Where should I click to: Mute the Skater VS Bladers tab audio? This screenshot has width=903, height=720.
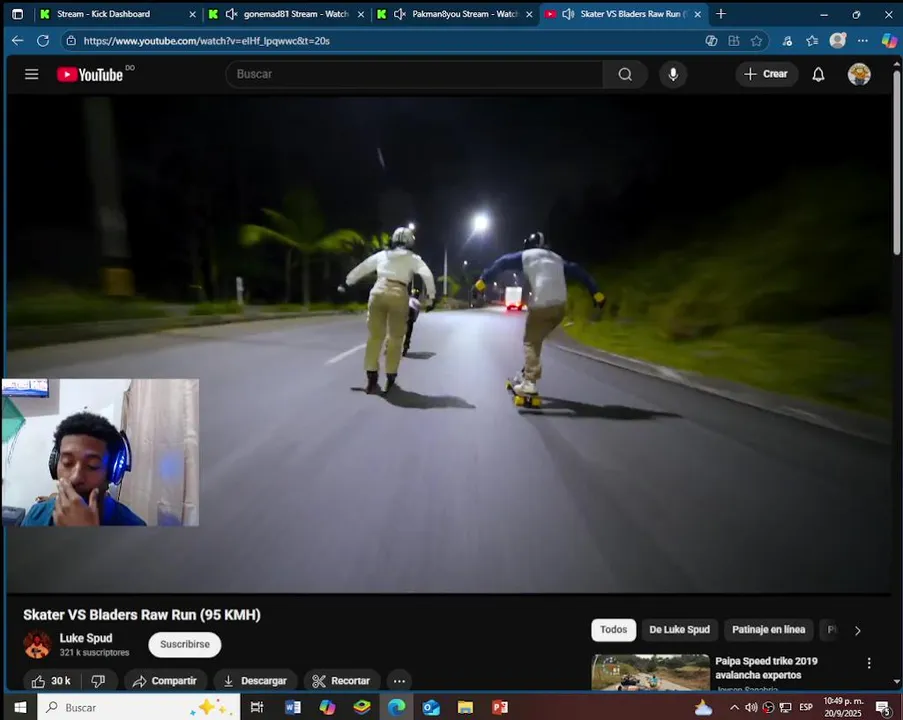[568, 14]
